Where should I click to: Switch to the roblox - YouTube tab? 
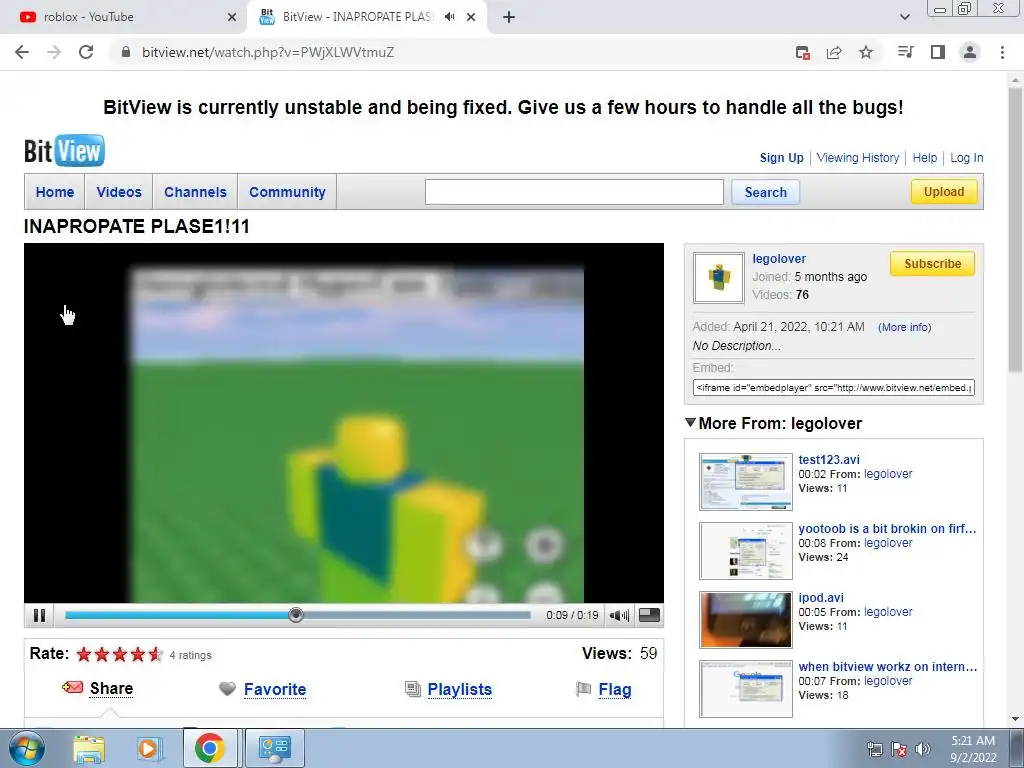(124, 17)
